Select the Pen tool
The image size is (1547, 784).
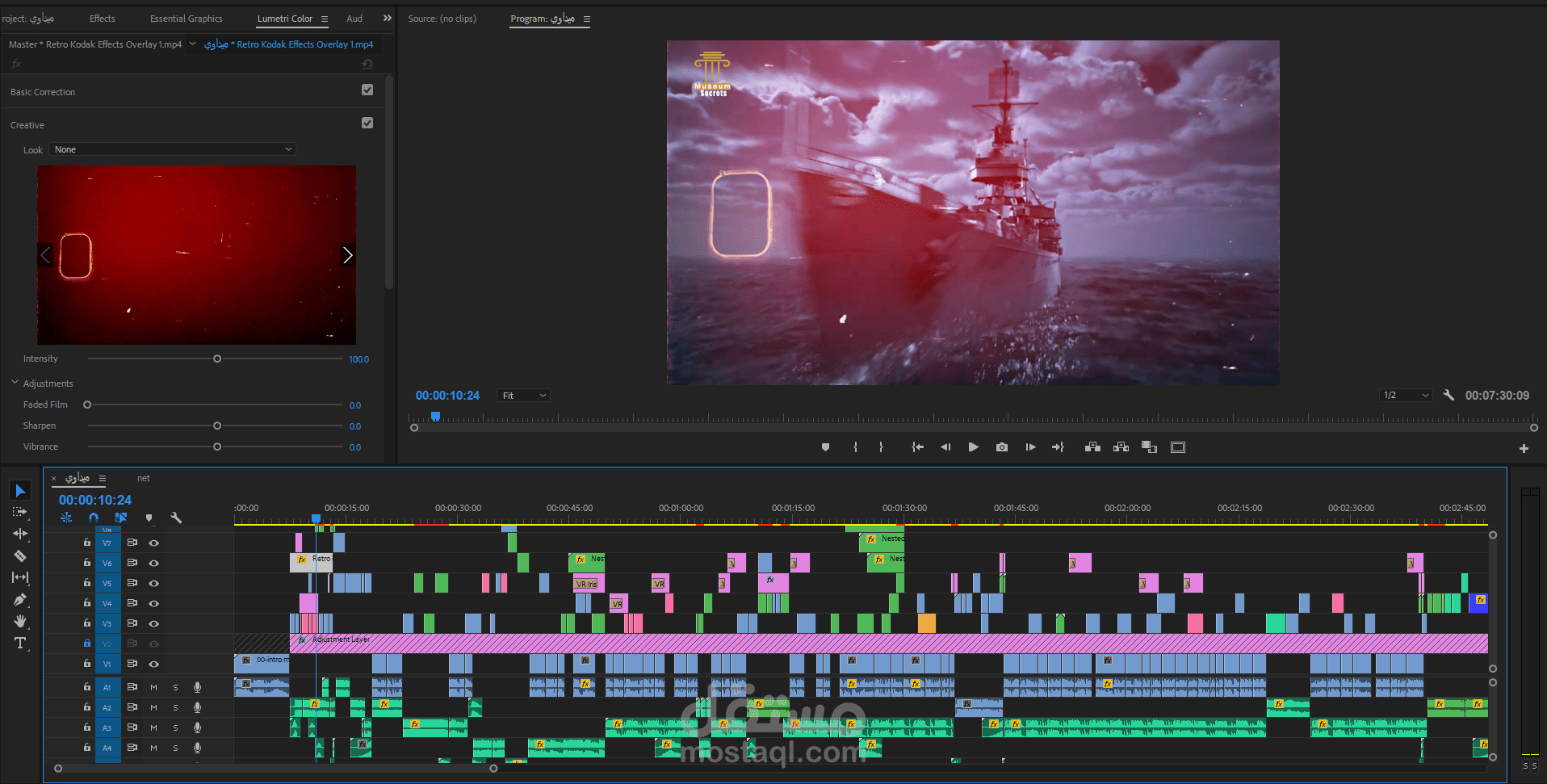click(20, 599)
